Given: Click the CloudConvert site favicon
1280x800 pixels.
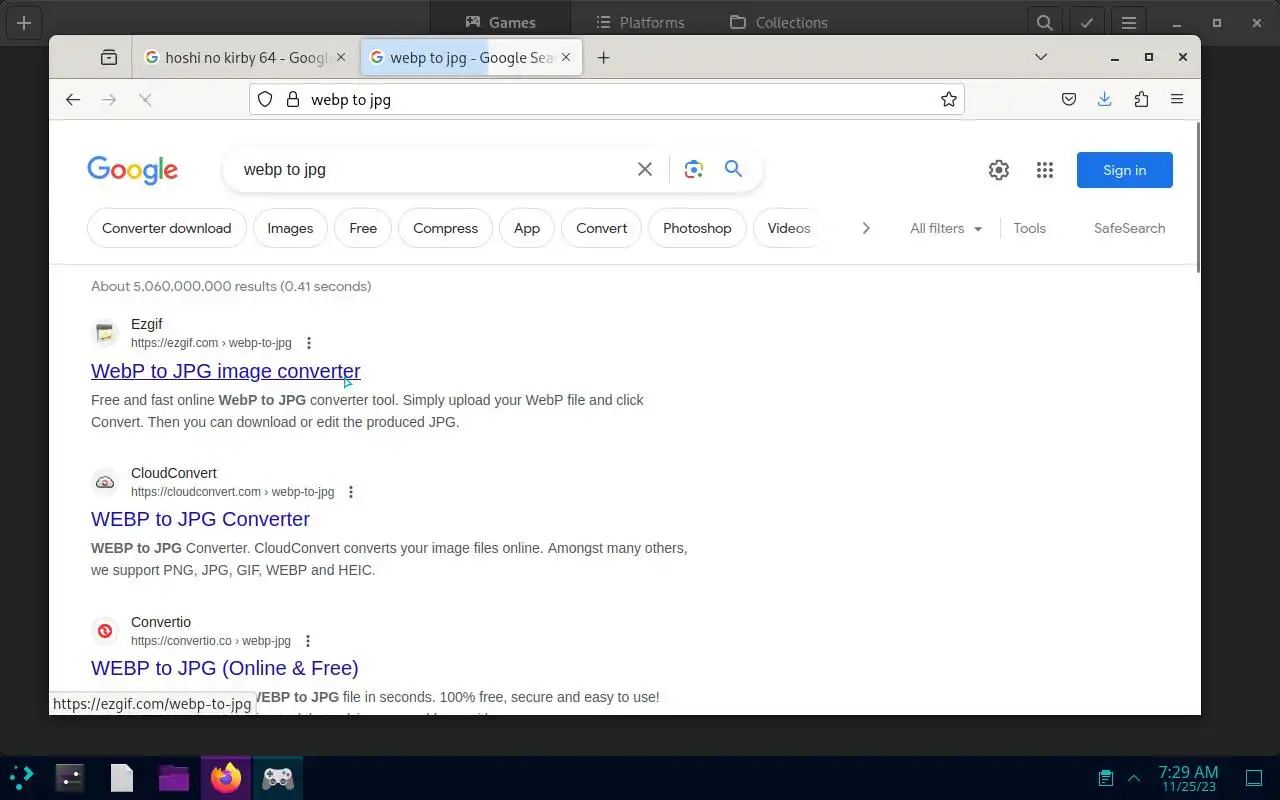Looking at the screenshot, I should point(105,482).
